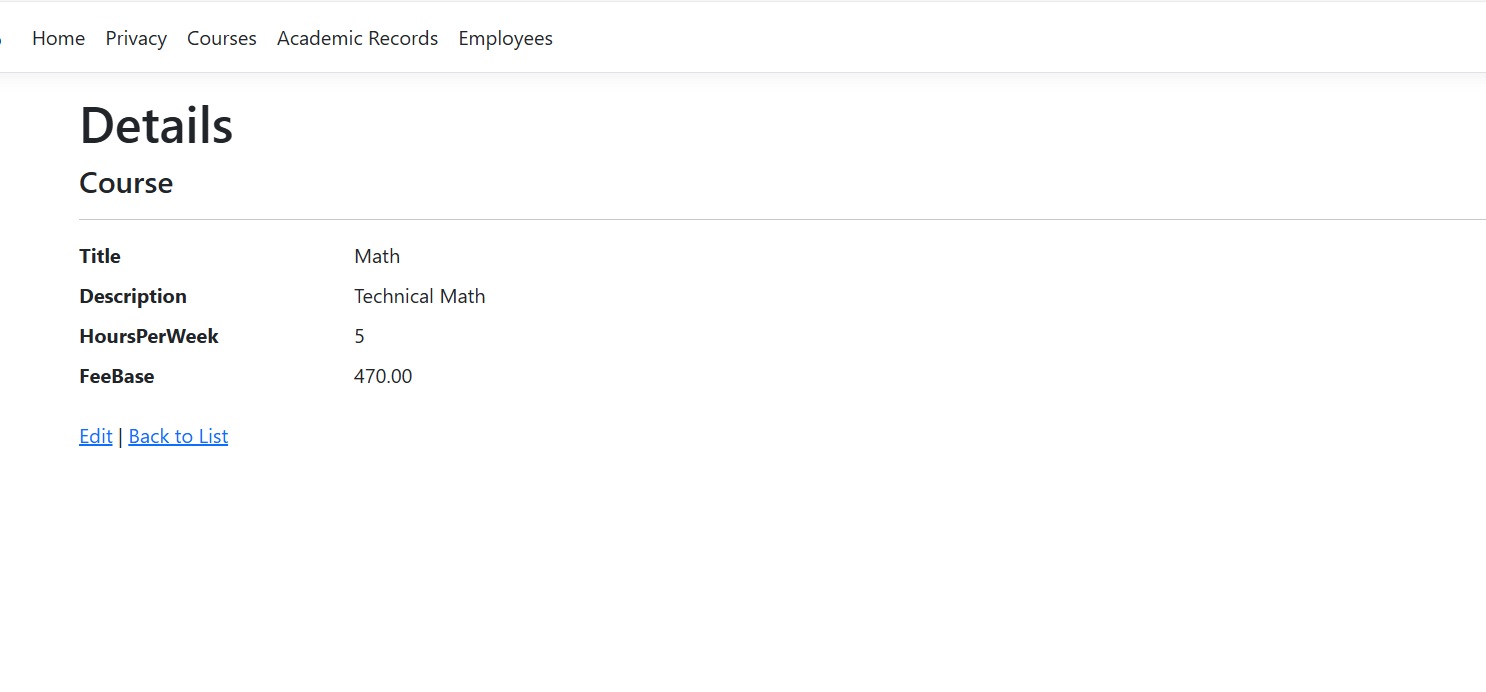Click the separator between Edit and Back
The height and width of the screenshot is (692, 1486).
[x=120, y=437]
